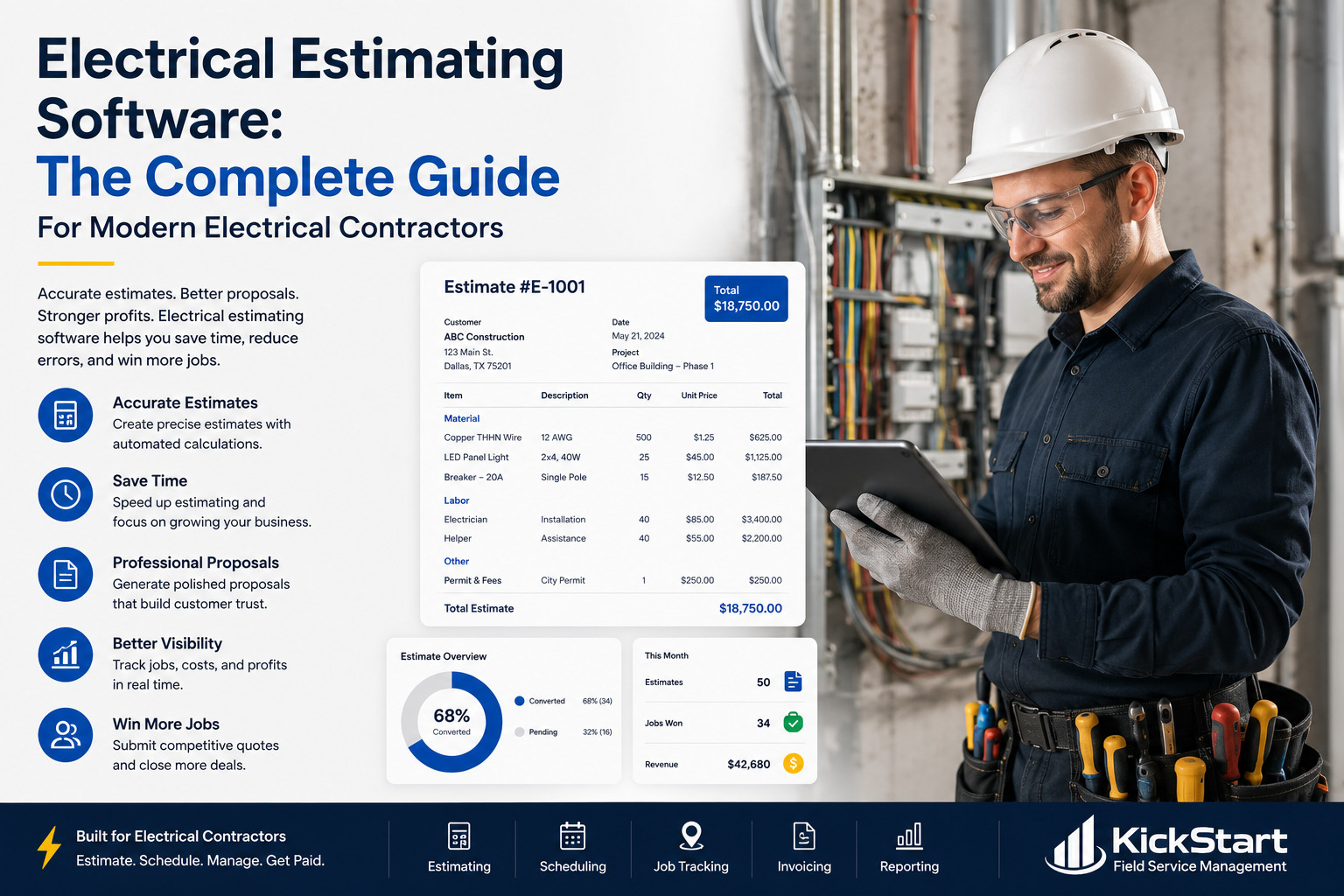The height and width of the screenshot is (896, 1344).
Task: Click the May 21, 2024 date
Action: 638,336
